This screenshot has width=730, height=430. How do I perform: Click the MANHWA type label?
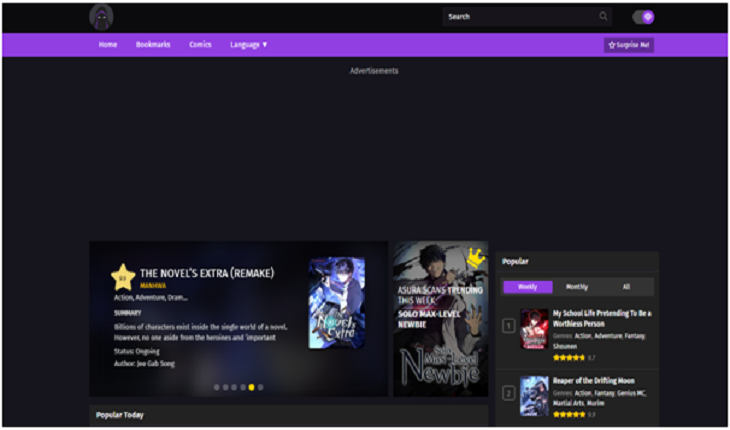153,286
